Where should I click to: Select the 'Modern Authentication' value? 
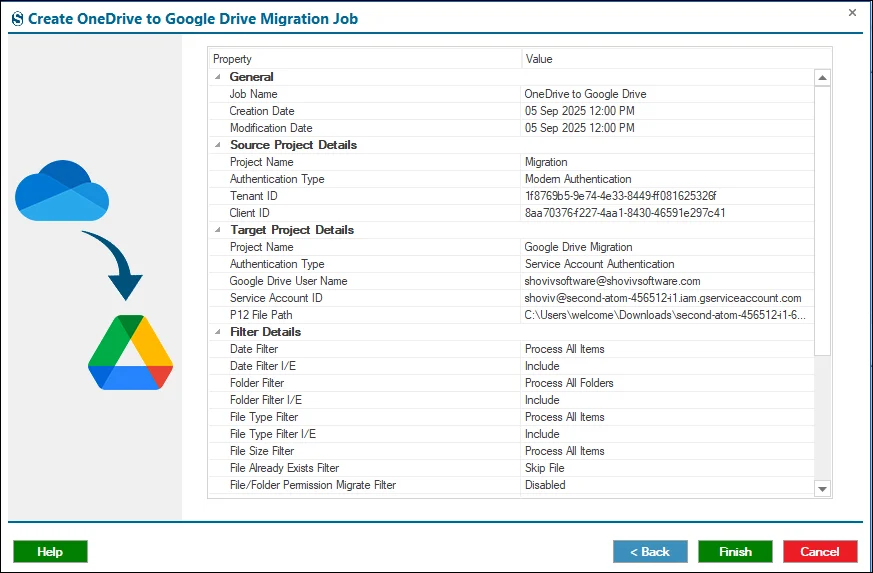pos(578,179)
